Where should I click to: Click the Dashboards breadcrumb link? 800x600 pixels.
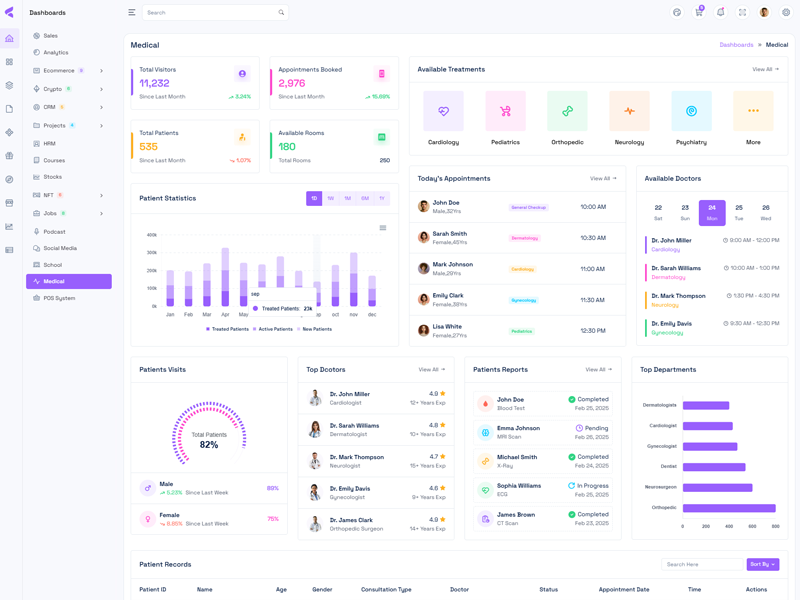coord(736,45)
